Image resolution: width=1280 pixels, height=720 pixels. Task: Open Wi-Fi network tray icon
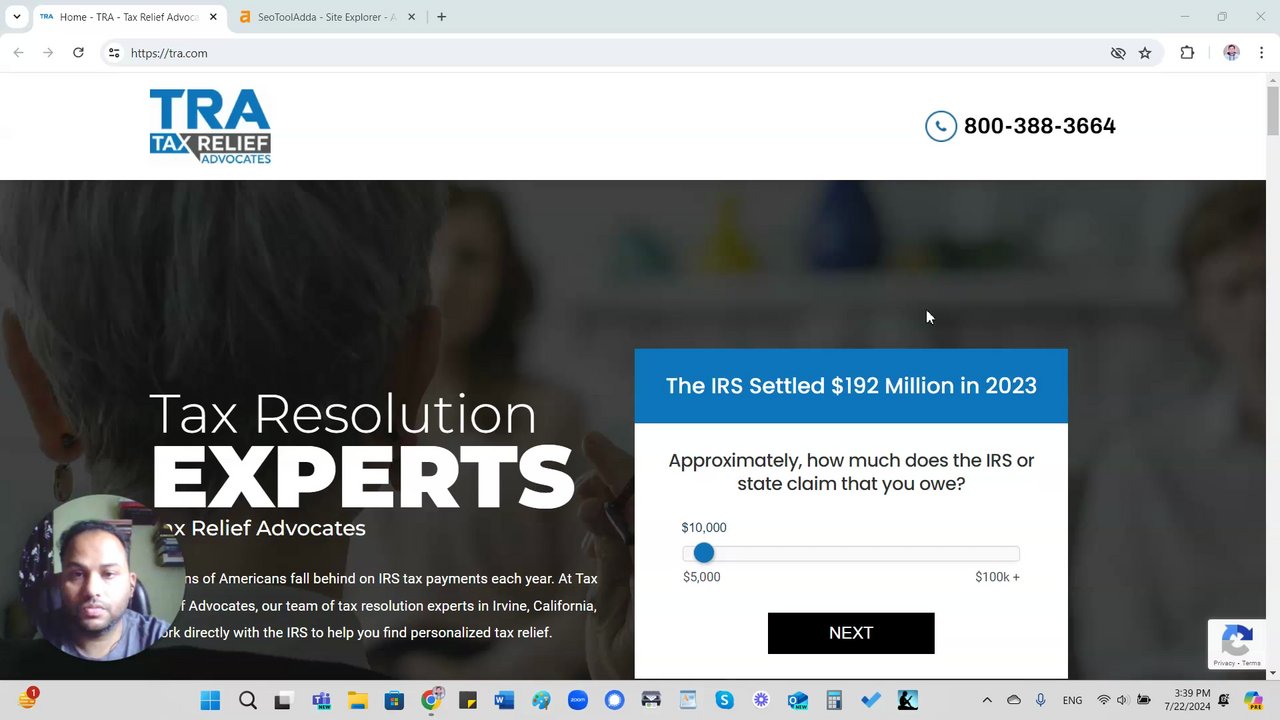1103,700
